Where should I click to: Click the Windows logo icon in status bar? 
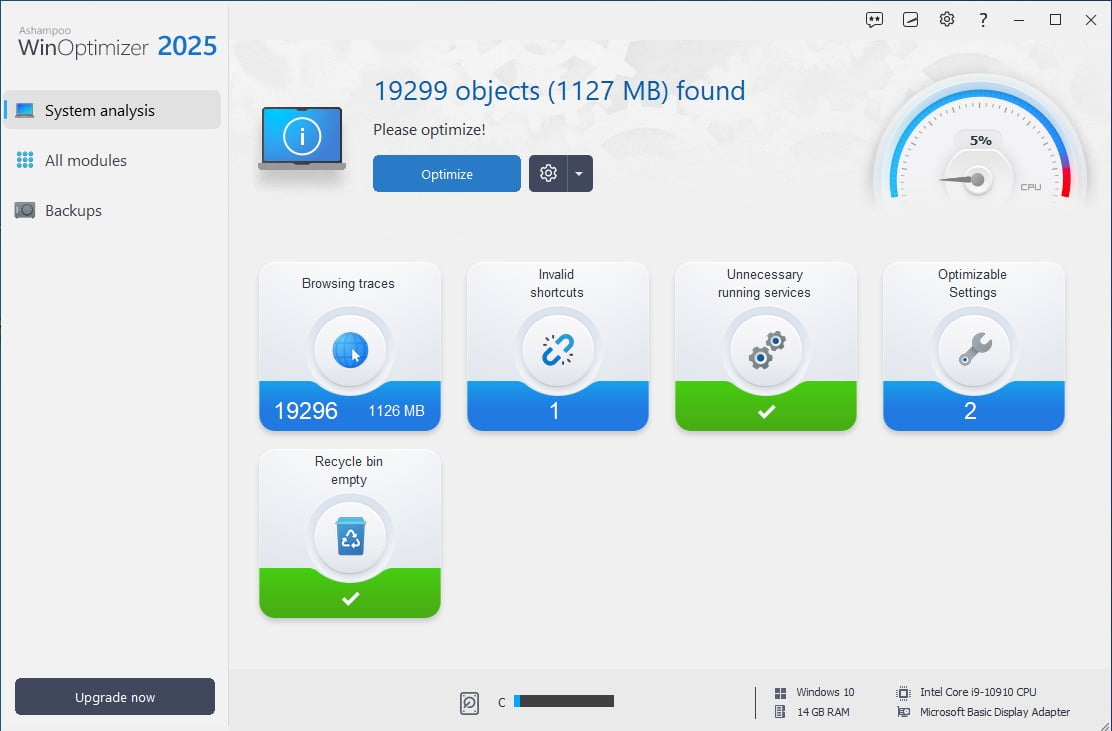point(780,693)
